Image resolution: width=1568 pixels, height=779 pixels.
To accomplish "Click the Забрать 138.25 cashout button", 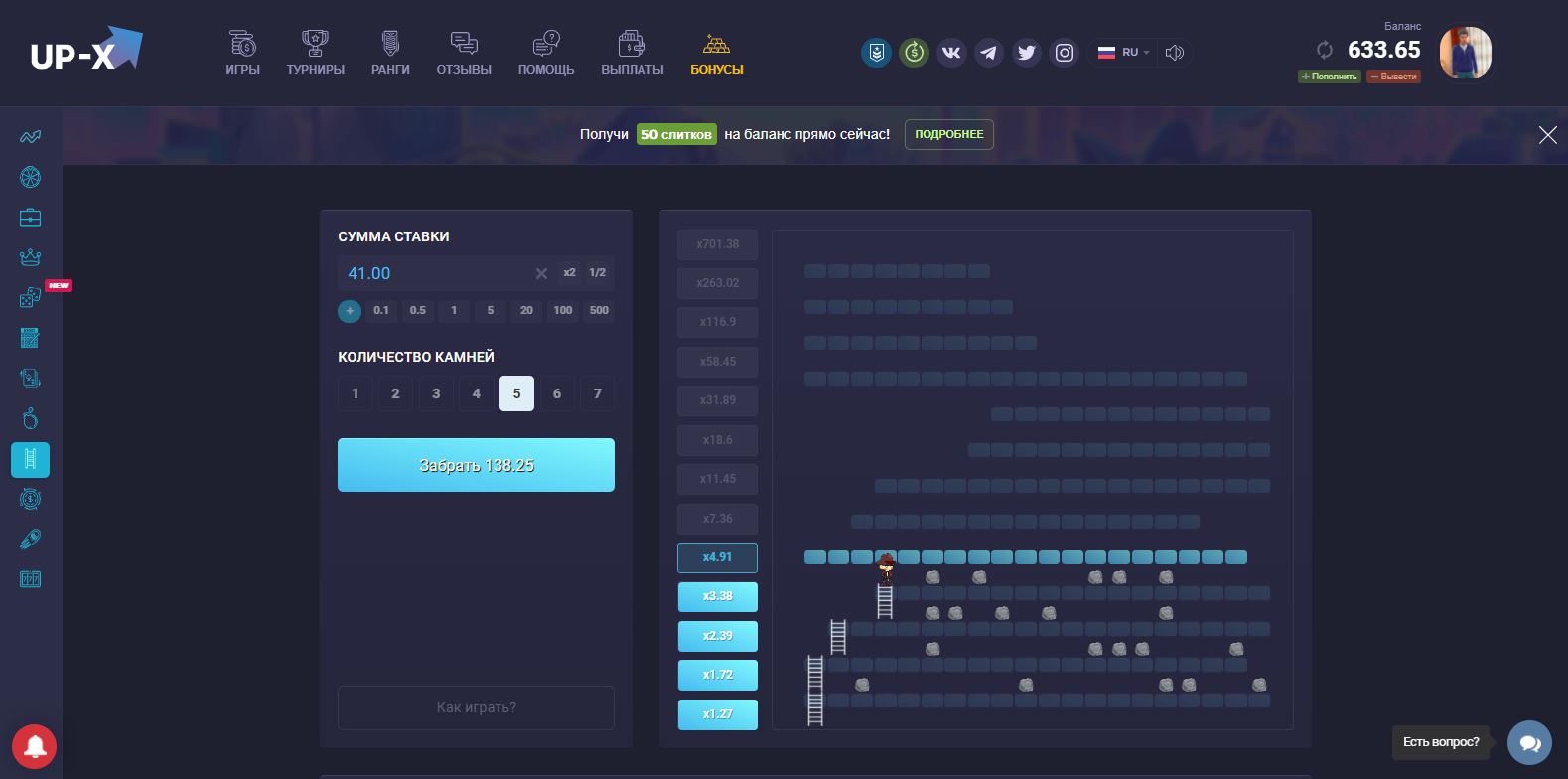I will click(x=476, y=465).
